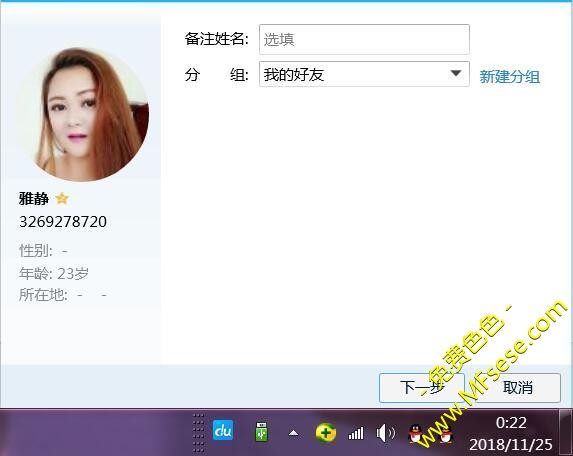Open the 360 green plus tray icon

(326, 433)
